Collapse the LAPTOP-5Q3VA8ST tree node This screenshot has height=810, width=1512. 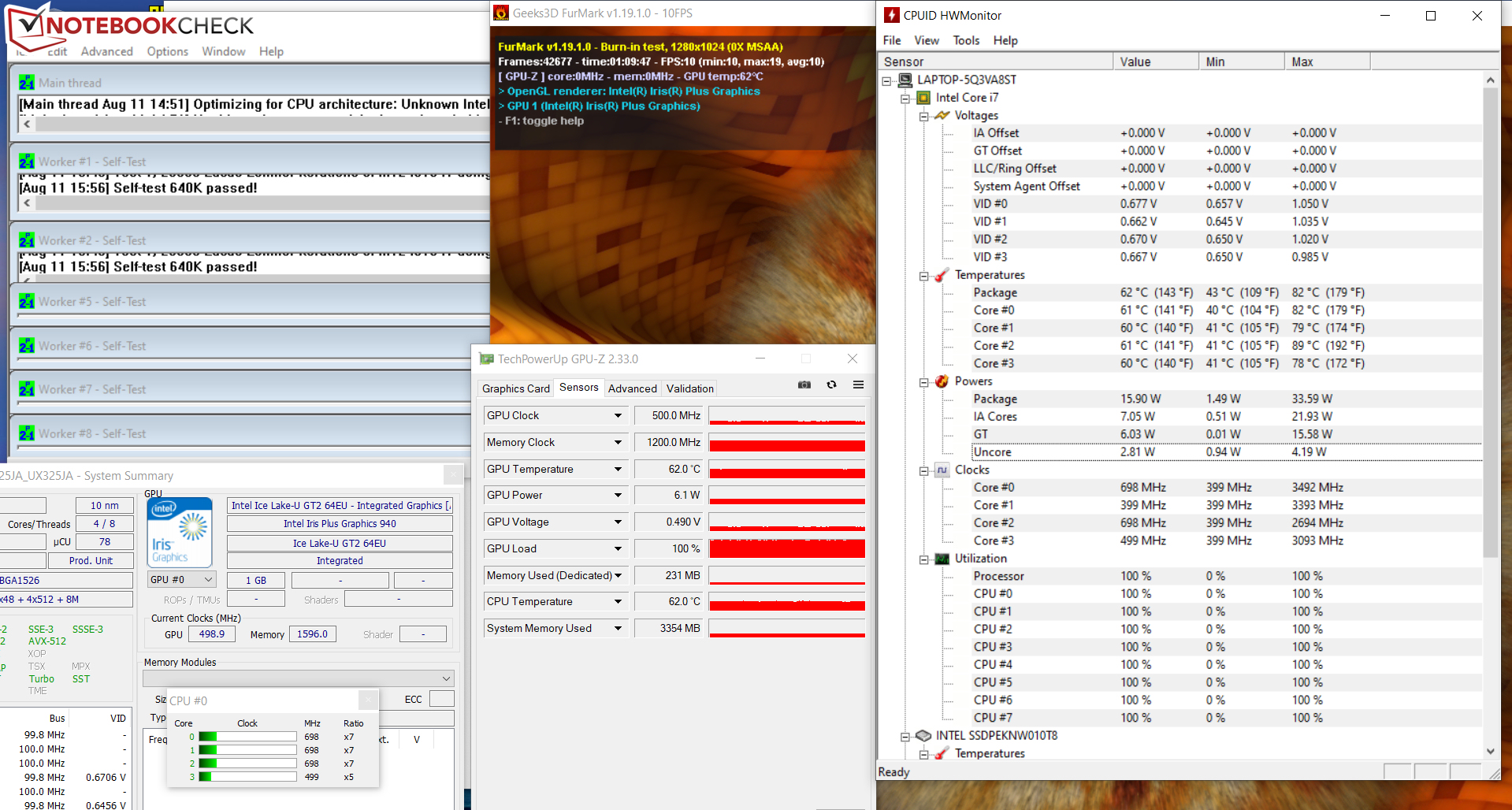[886, 80]
